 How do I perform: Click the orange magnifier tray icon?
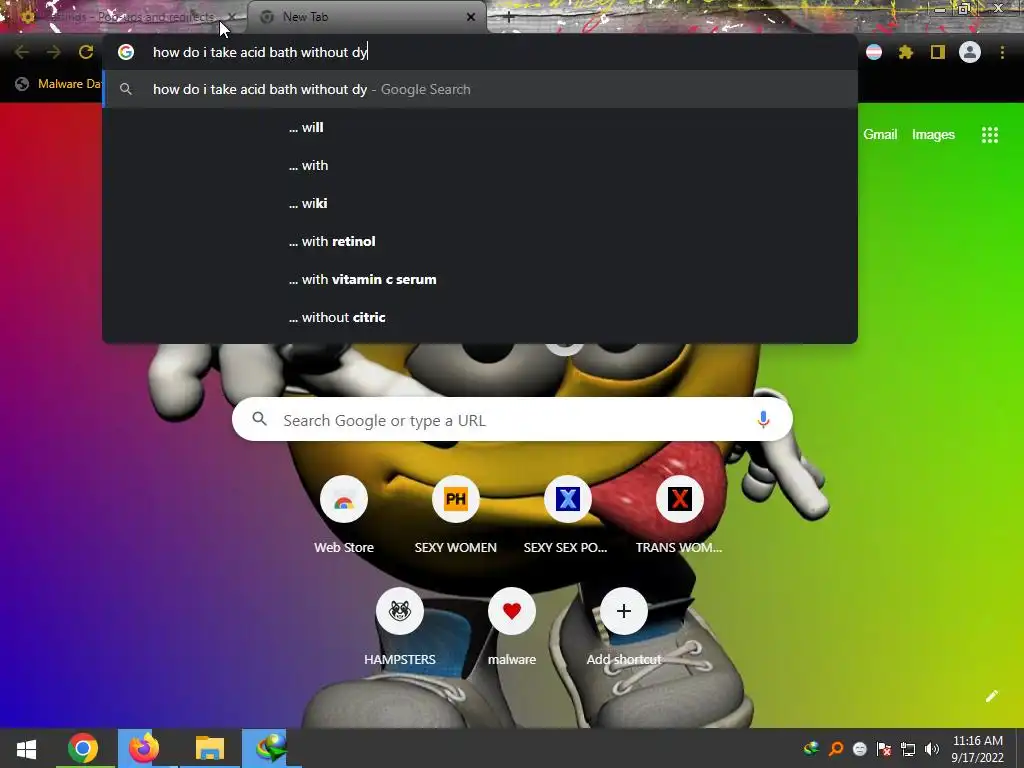836,749
